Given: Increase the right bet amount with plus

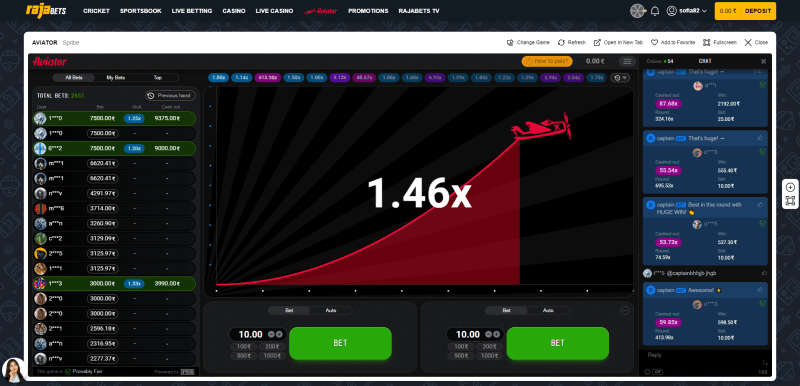Looking at the screenshot, I should (496, 334).
